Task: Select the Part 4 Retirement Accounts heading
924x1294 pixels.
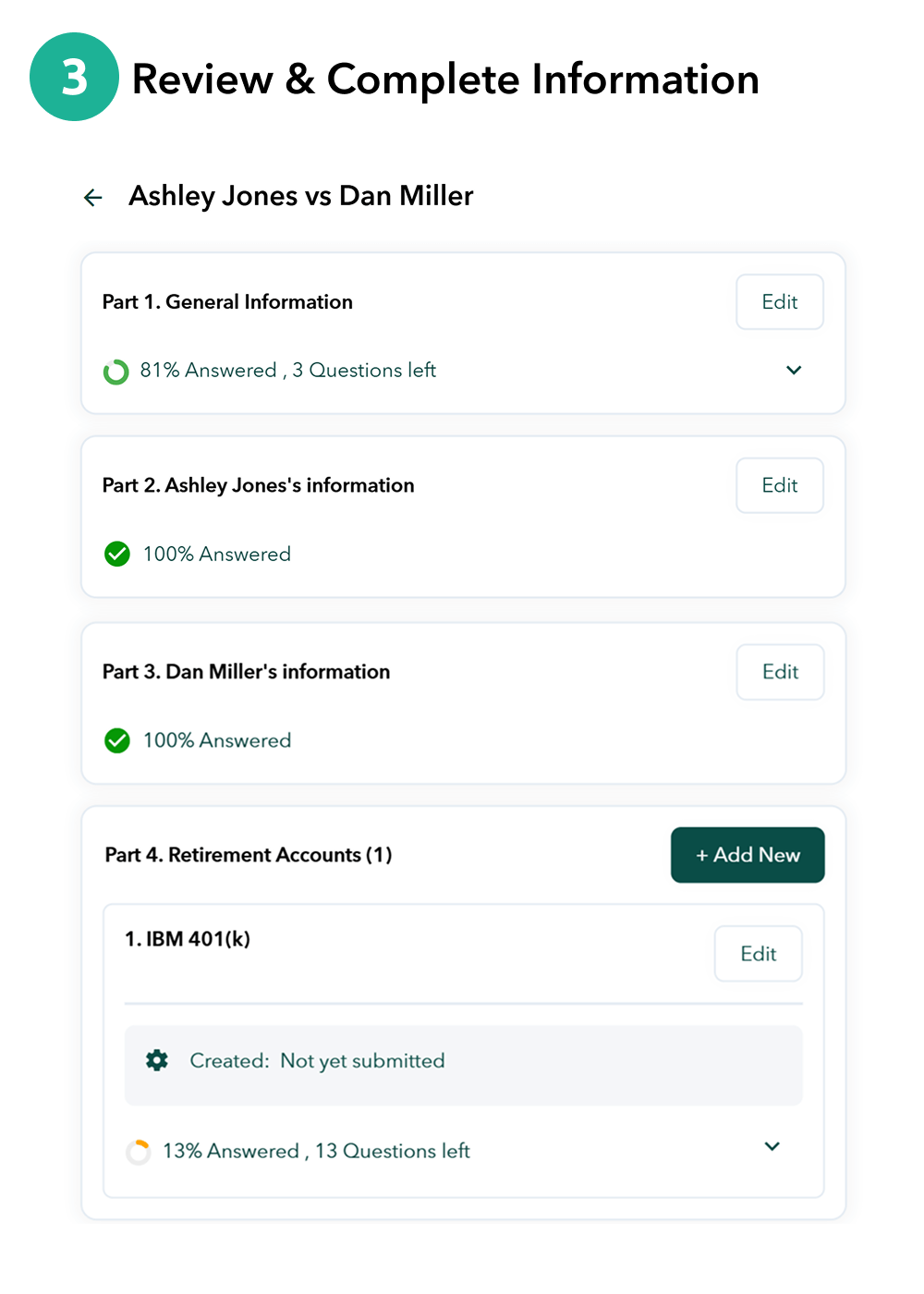Action: [x=248, y=855]
